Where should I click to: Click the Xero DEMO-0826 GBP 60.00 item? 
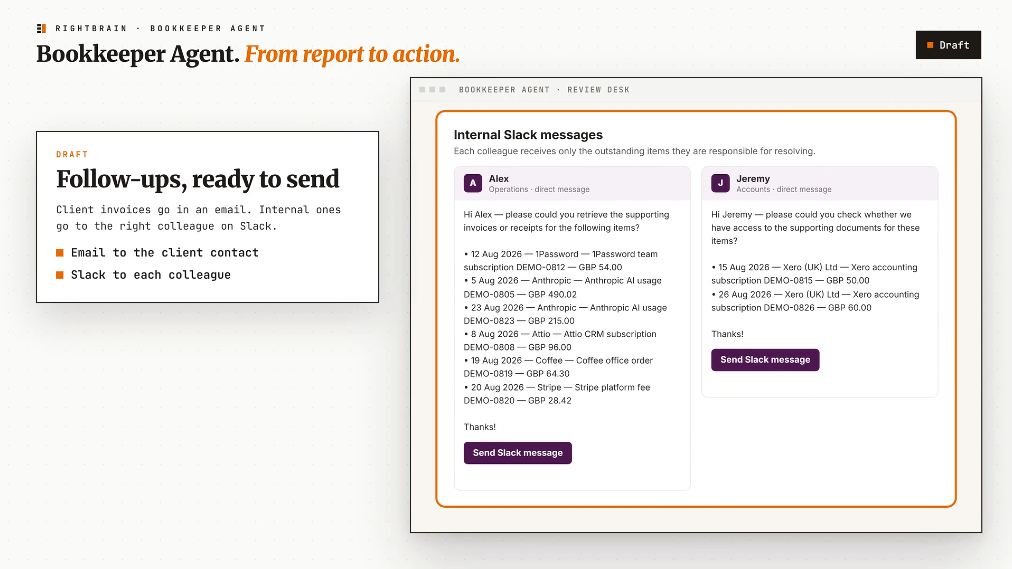coord(815,301)
